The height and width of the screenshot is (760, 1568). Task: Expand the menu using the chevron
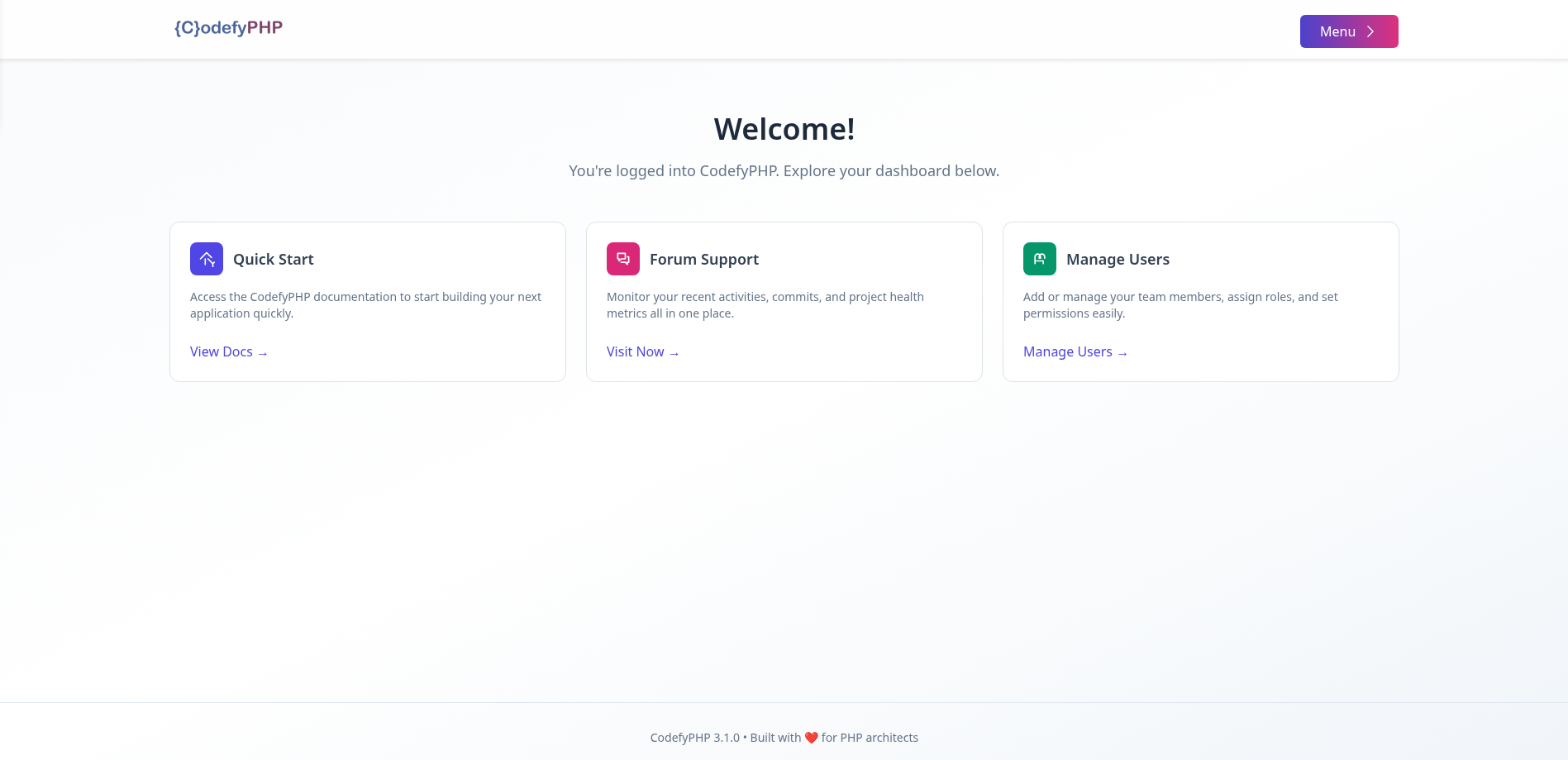(x=1370, y=31)
